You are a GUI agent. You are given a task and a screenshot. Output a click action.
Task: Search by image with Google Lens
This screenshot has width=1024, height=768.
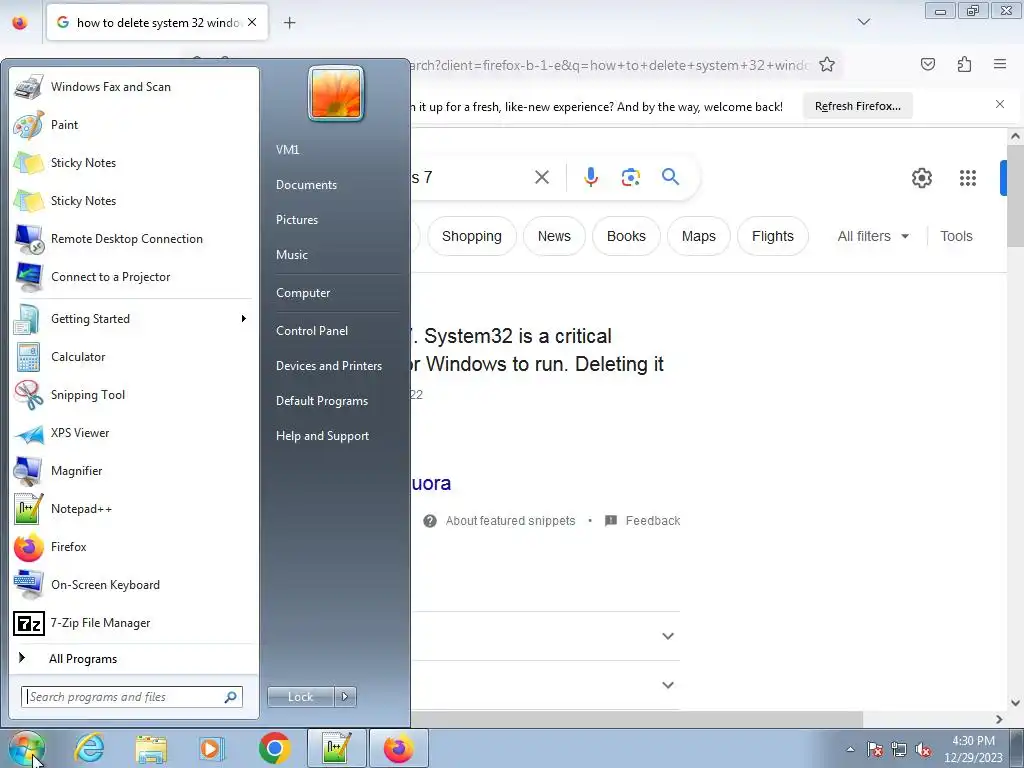coord(631,177)
